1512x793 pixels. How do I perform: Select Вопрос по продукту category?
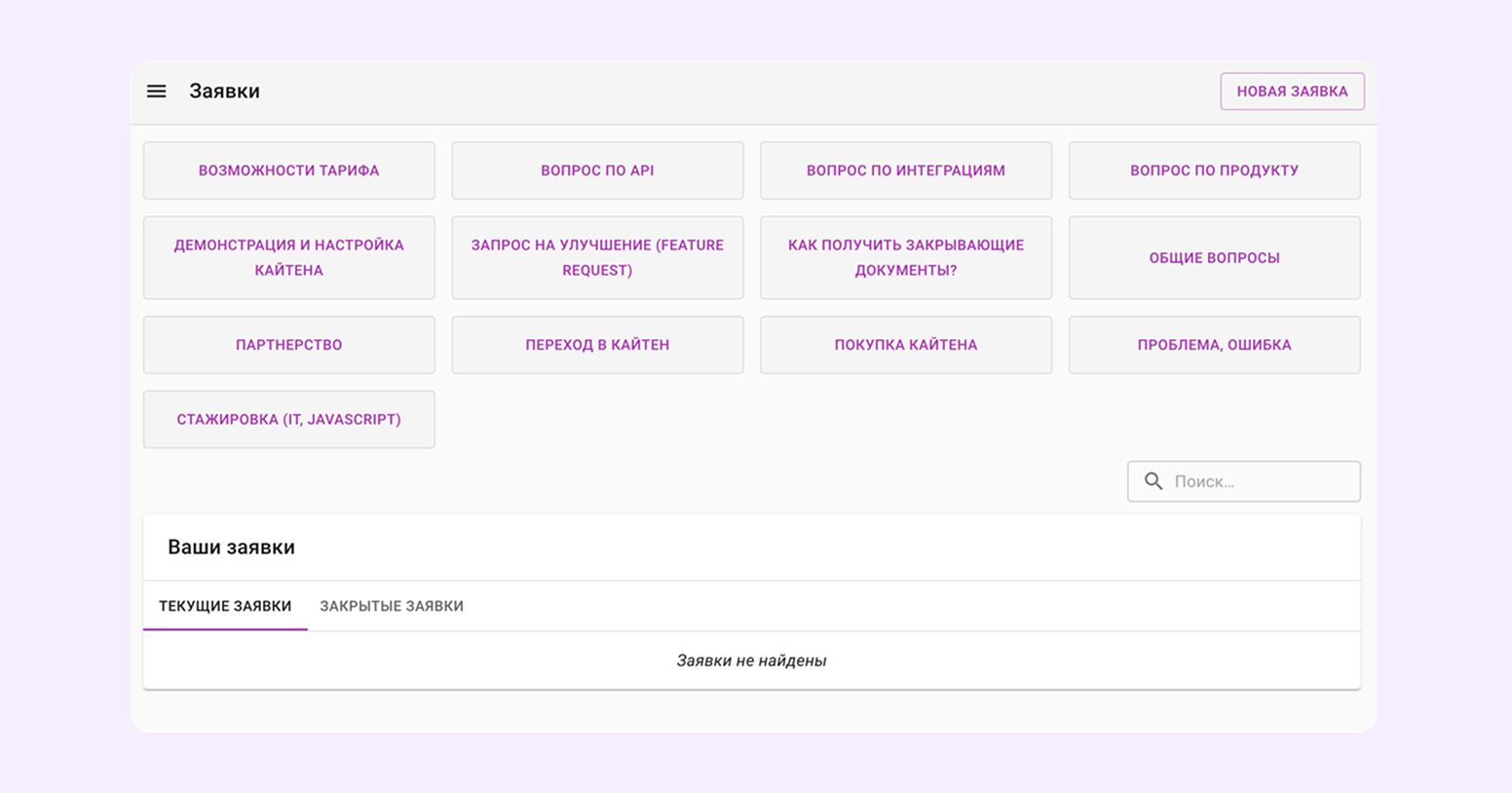[1214, 170]
